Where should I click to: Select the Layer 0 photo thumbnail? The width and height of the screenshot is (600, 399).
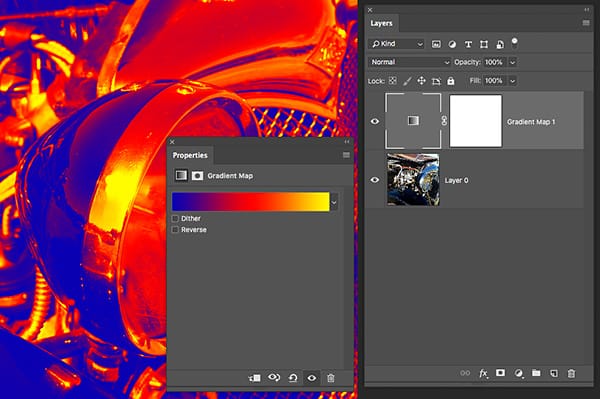point(413,180)
